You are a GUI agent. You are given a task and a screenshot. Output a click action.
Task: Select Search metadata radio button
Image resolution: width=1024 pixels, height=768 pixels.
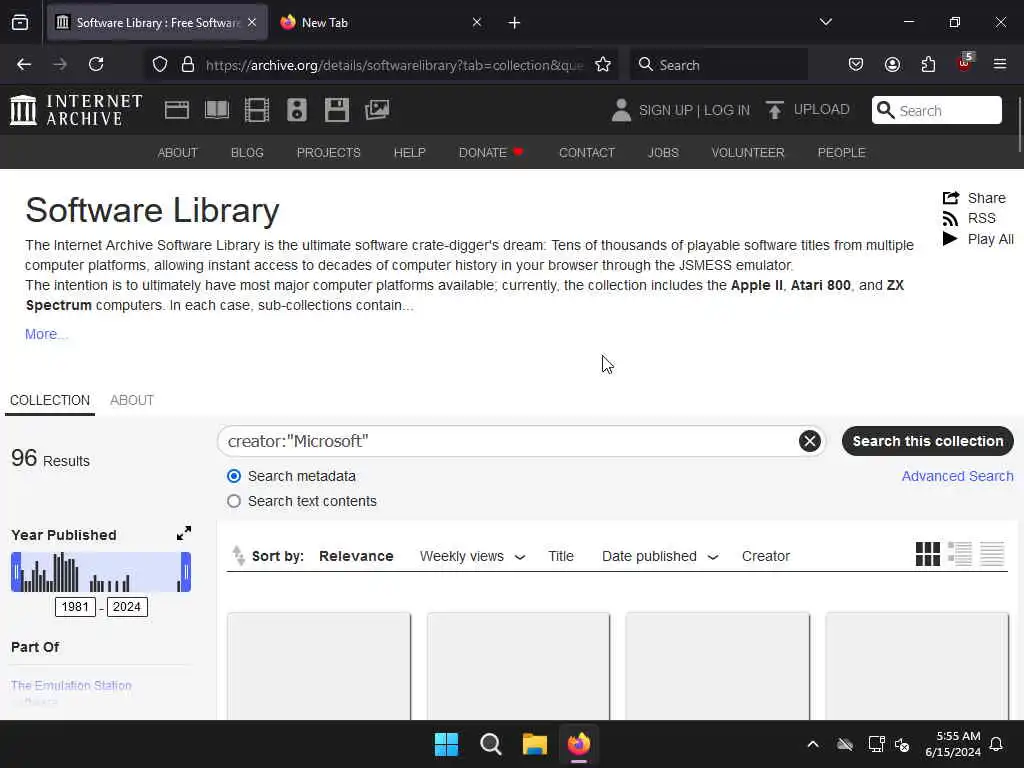pyautogui.click(x=234, y=476)
